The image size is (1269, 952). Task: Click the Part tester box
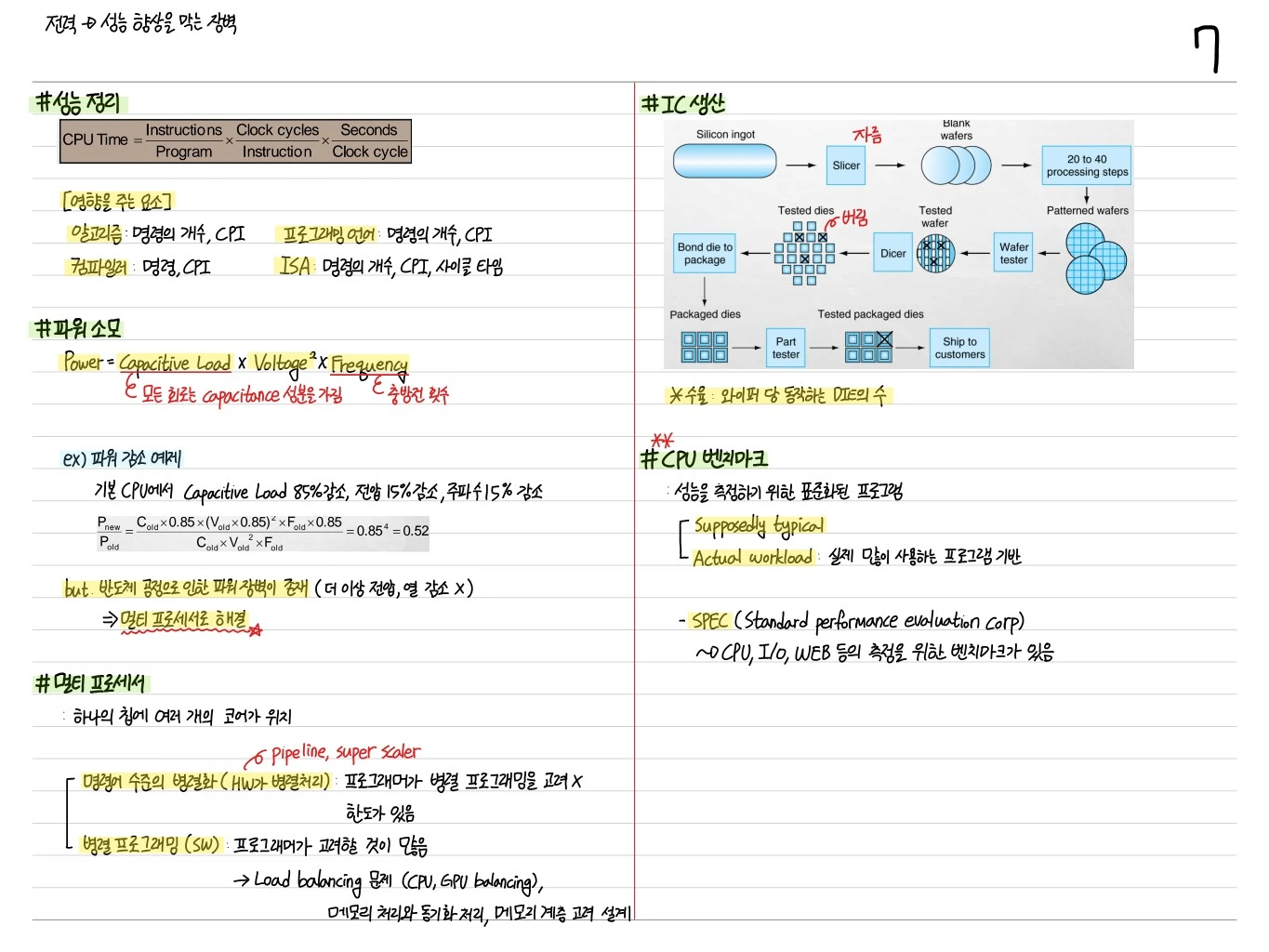[786, 348]
